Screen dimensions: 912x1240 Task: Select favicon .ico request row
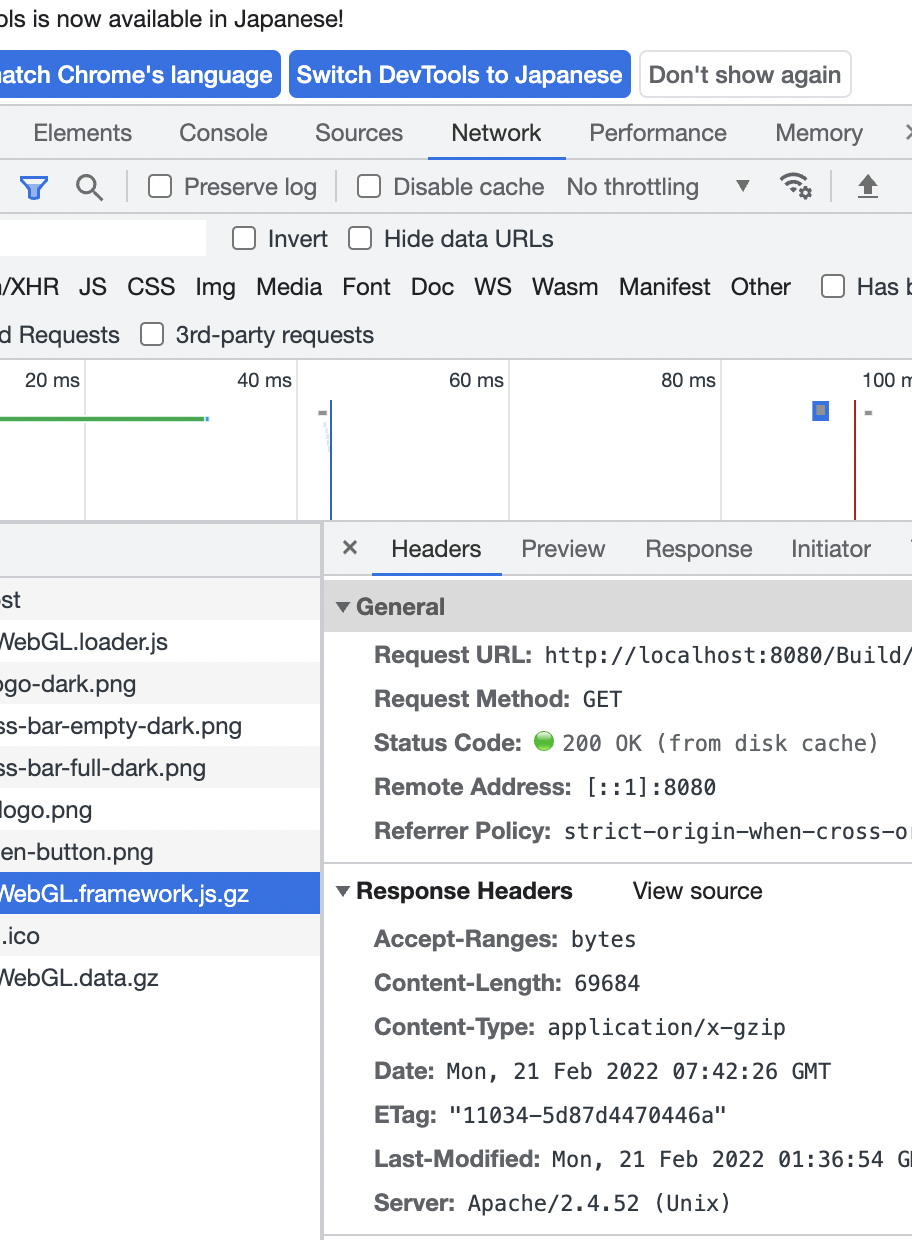click(160, 936)
